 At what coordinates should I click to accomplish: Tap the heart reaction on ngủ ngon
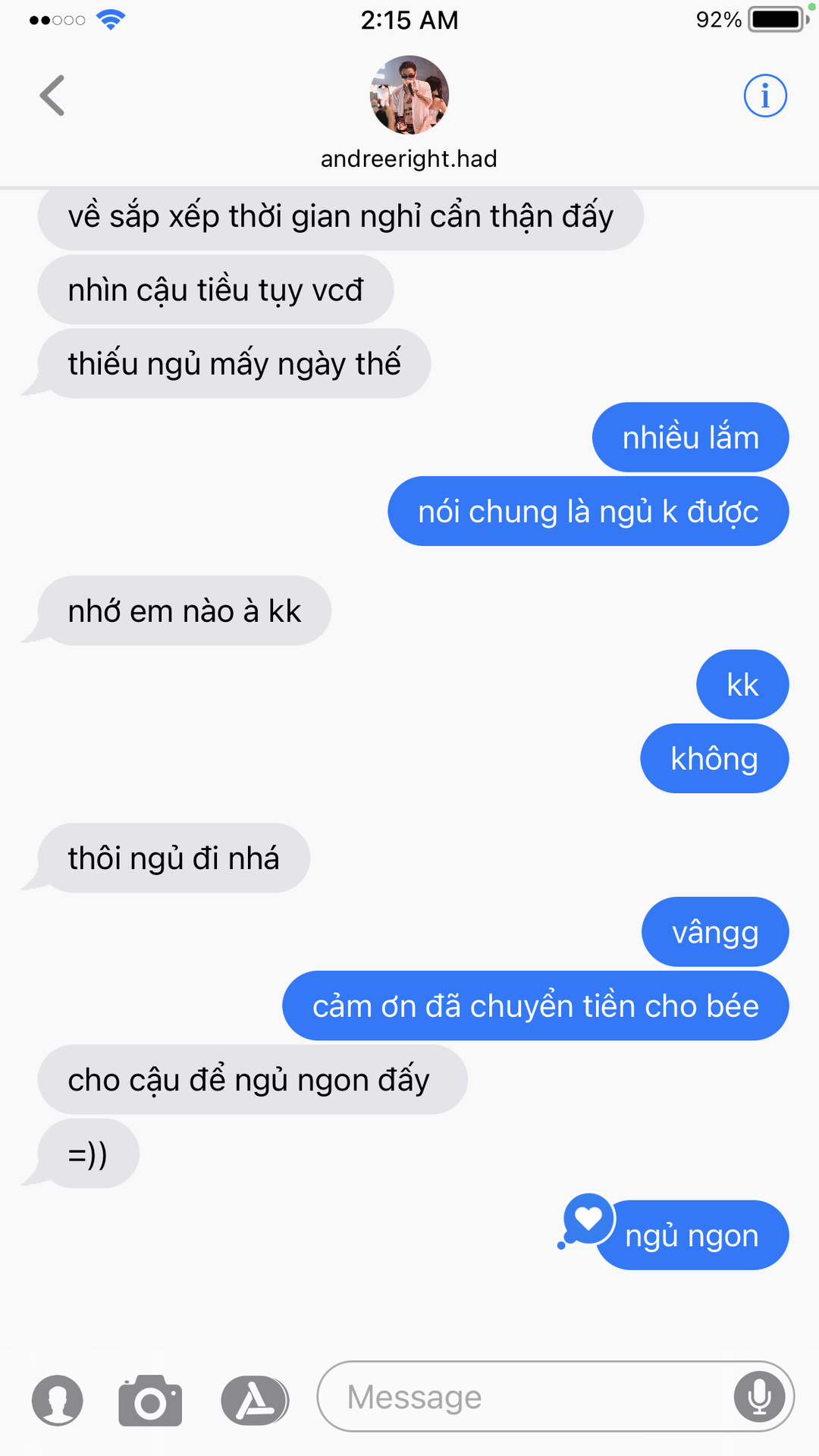(x=588, y=1219)
